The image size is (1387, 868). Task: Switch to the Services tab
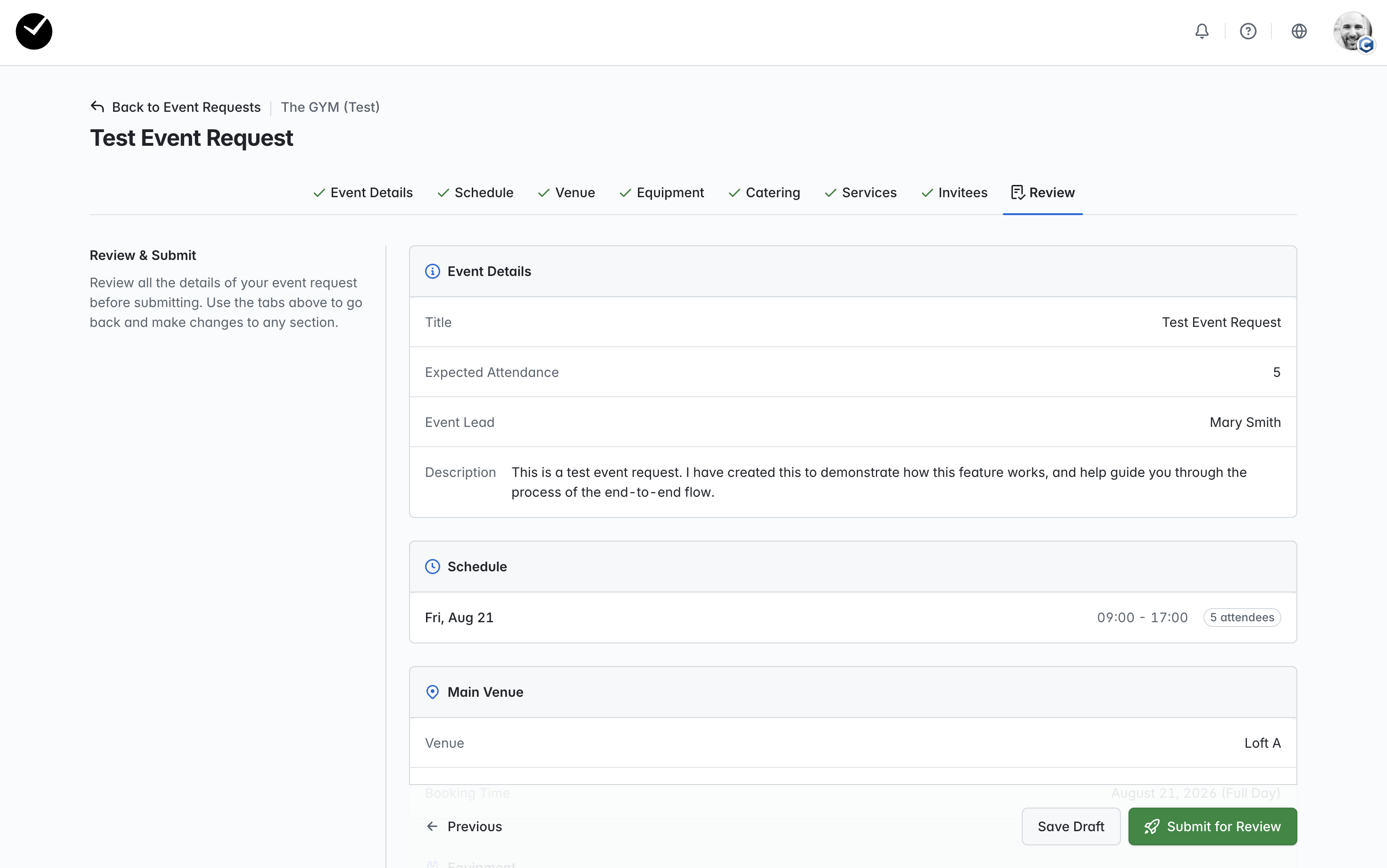point(861,193)
